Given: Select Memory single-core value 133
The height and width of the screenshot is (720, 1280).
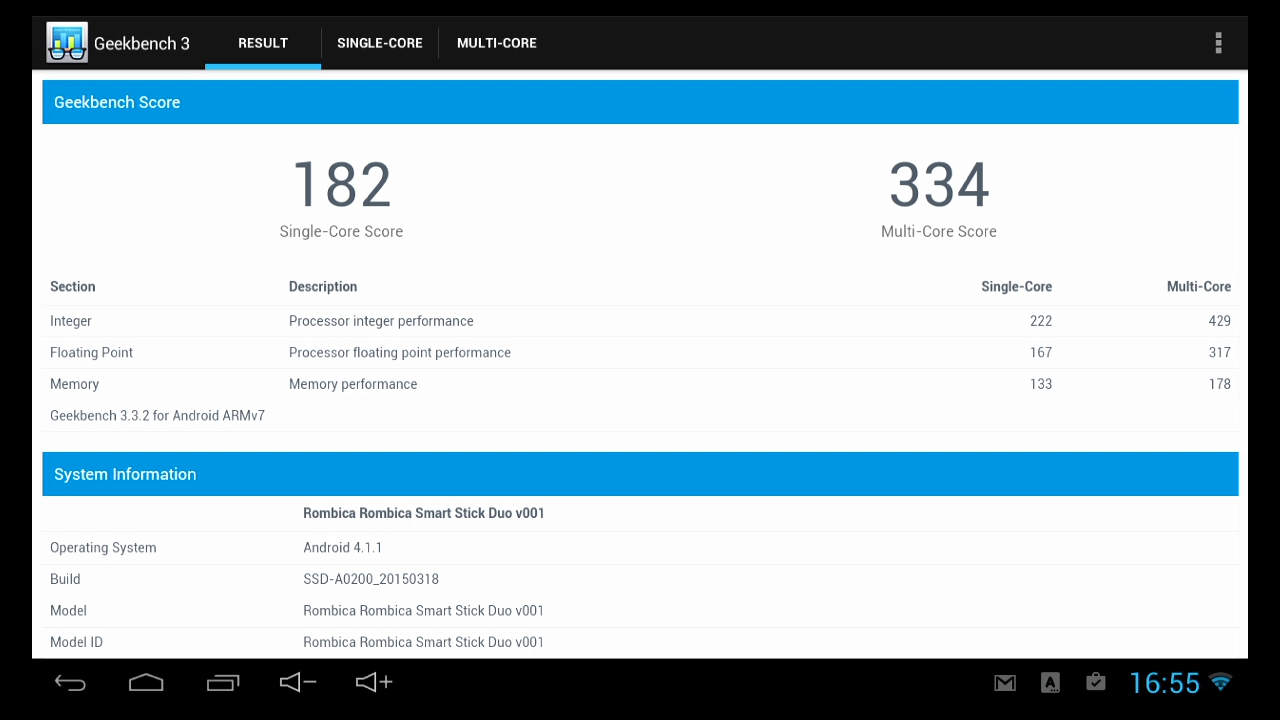Looking at the screenshot, I should pos(1041,384).
